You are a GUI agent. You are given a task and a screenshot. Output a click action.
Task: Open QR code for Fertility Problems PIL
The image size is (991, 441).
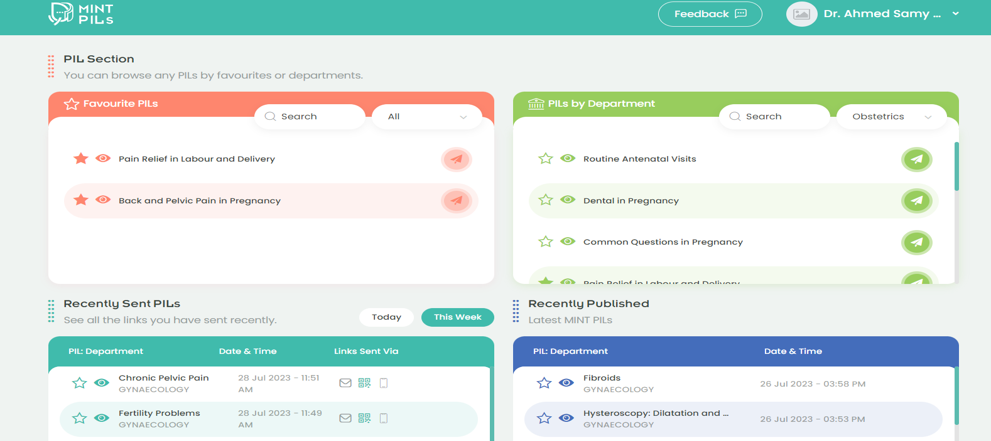click(x=364, y=418)
